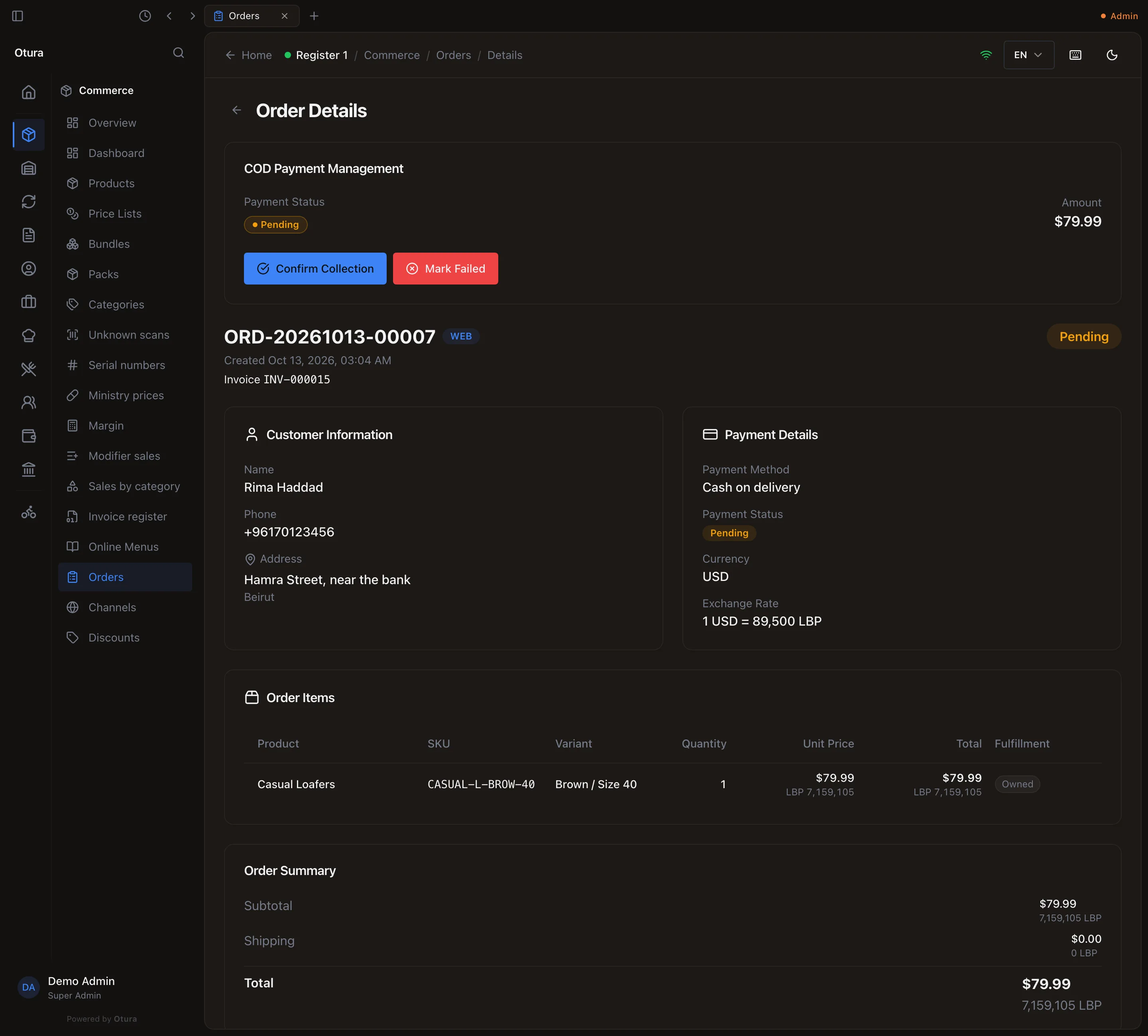
Task: Open Commerce breadcrumb link
Action: pyautogui.click(x=392, y=55)
